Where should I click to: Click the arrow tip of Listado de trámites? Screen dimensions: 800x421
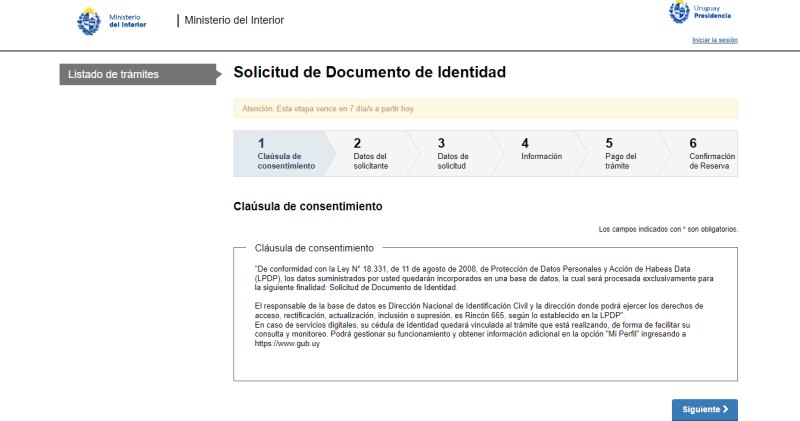pyautogui.click(x=214, y=74)
